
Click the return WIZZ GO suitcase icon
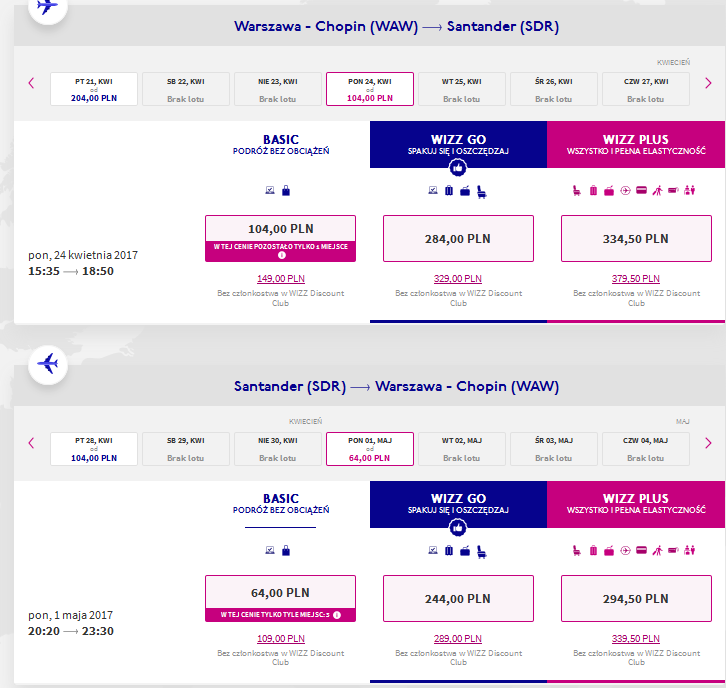pyautogui.click(x=449, y=550)
